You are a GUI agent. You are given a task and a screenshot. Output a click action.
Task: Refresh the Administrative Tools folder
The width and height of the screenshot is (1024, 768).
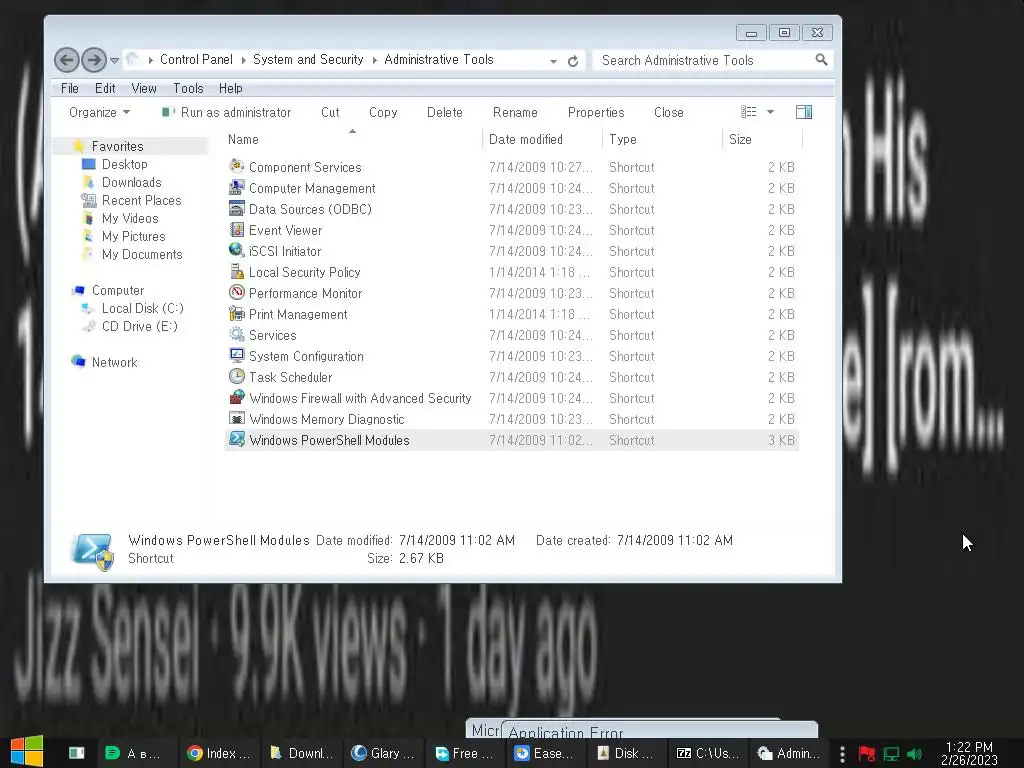coord(573,61)
